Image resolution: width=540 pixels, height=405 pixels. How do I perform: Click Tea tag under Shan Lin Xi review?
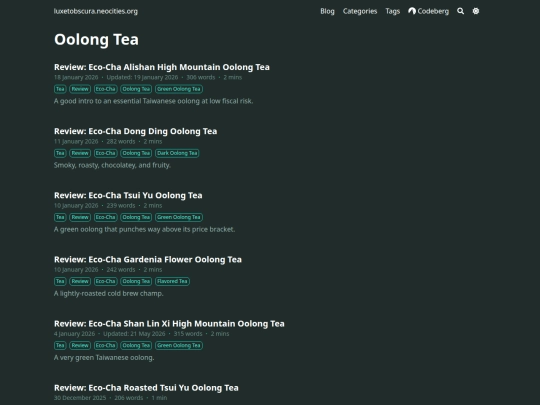60,345
